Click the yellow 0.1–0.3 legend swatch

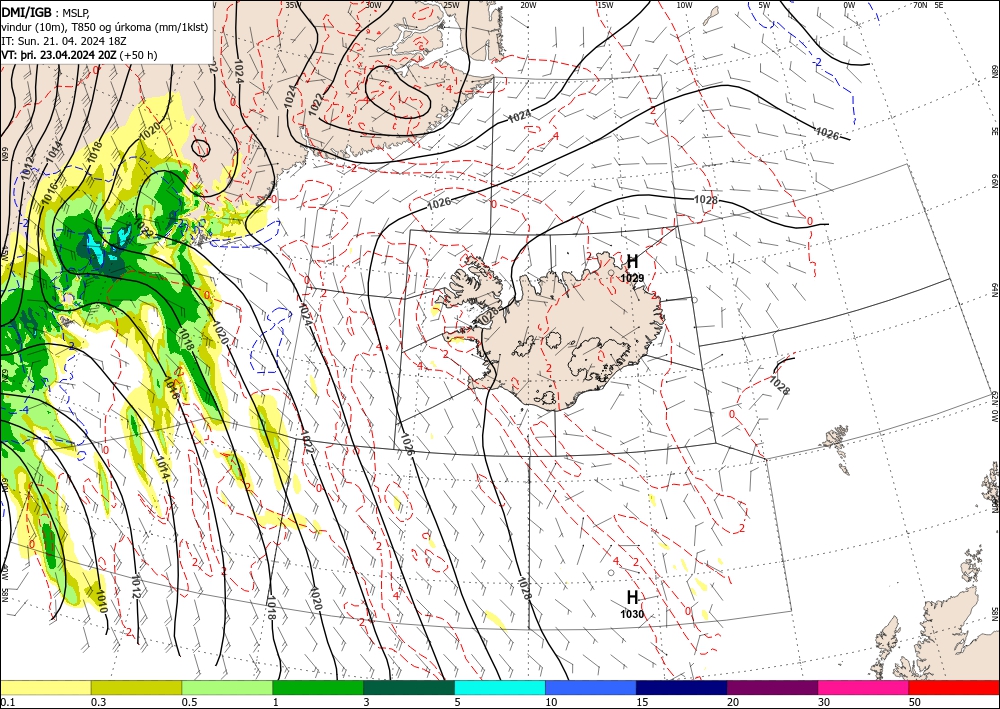click(45, 687)
